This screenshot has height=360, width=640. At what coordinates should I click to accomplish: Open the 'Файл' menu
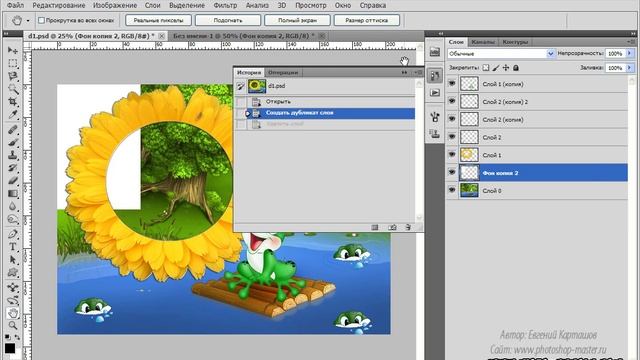16,5
